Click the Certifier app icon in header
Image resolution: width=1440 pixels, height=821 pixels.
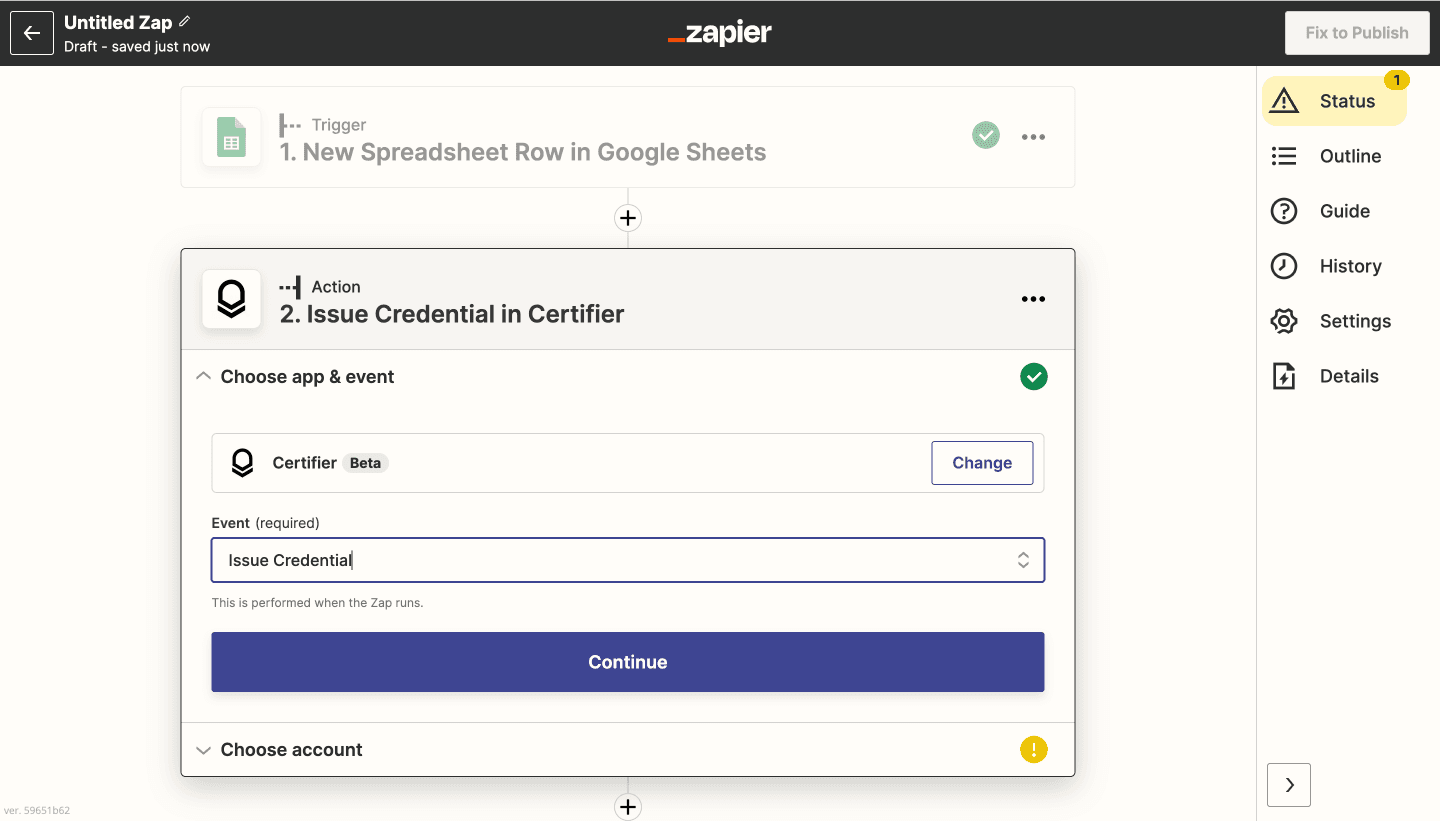[232, 299]
